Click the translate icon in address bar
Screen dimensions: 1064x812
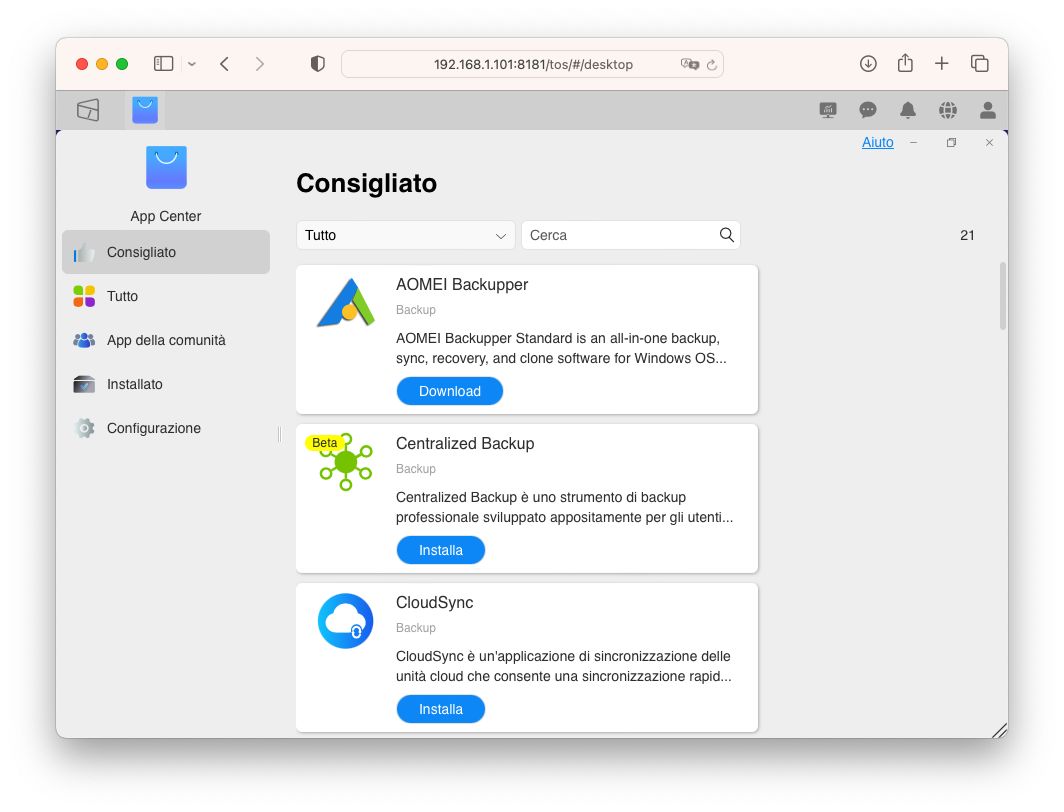pyautogui.click(x=689, y=64)
